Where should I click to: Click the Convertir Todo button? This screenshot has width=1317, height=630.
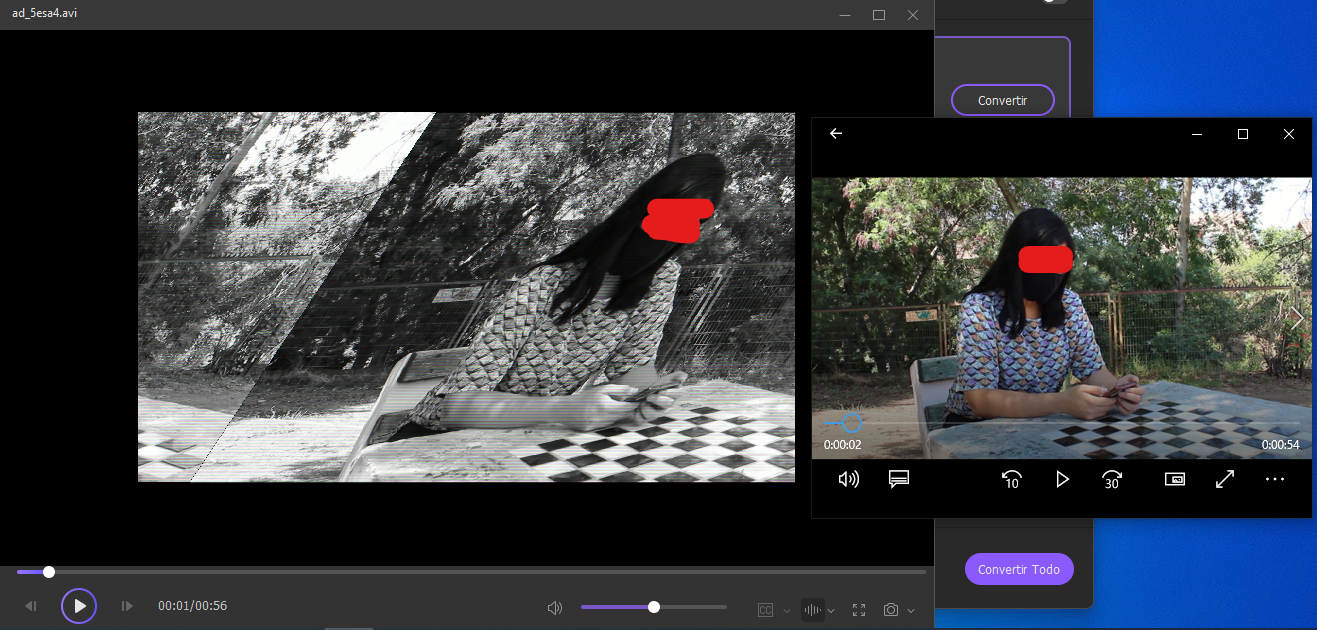click(x=1019, y=569)
